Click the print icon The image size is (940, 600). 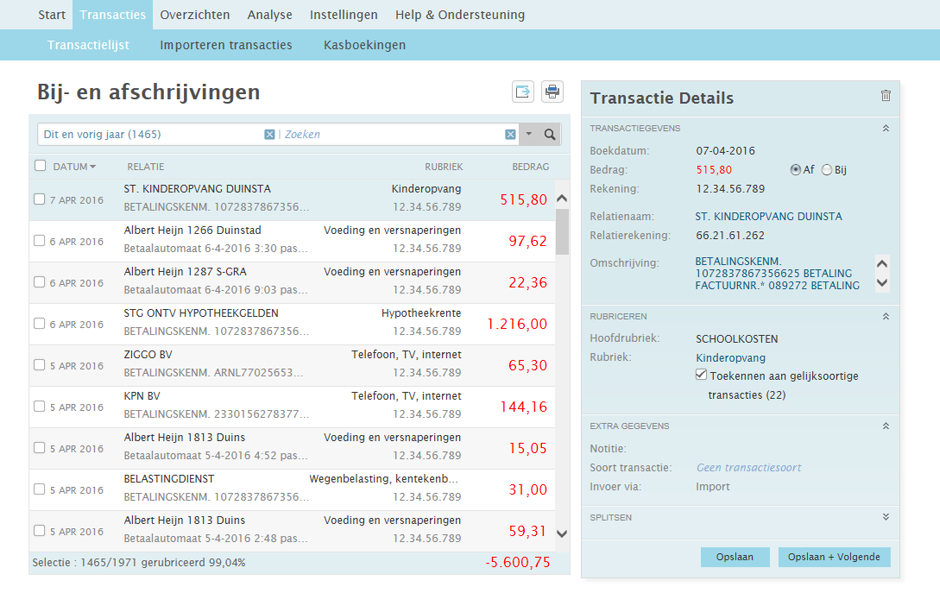click(552, 92)
